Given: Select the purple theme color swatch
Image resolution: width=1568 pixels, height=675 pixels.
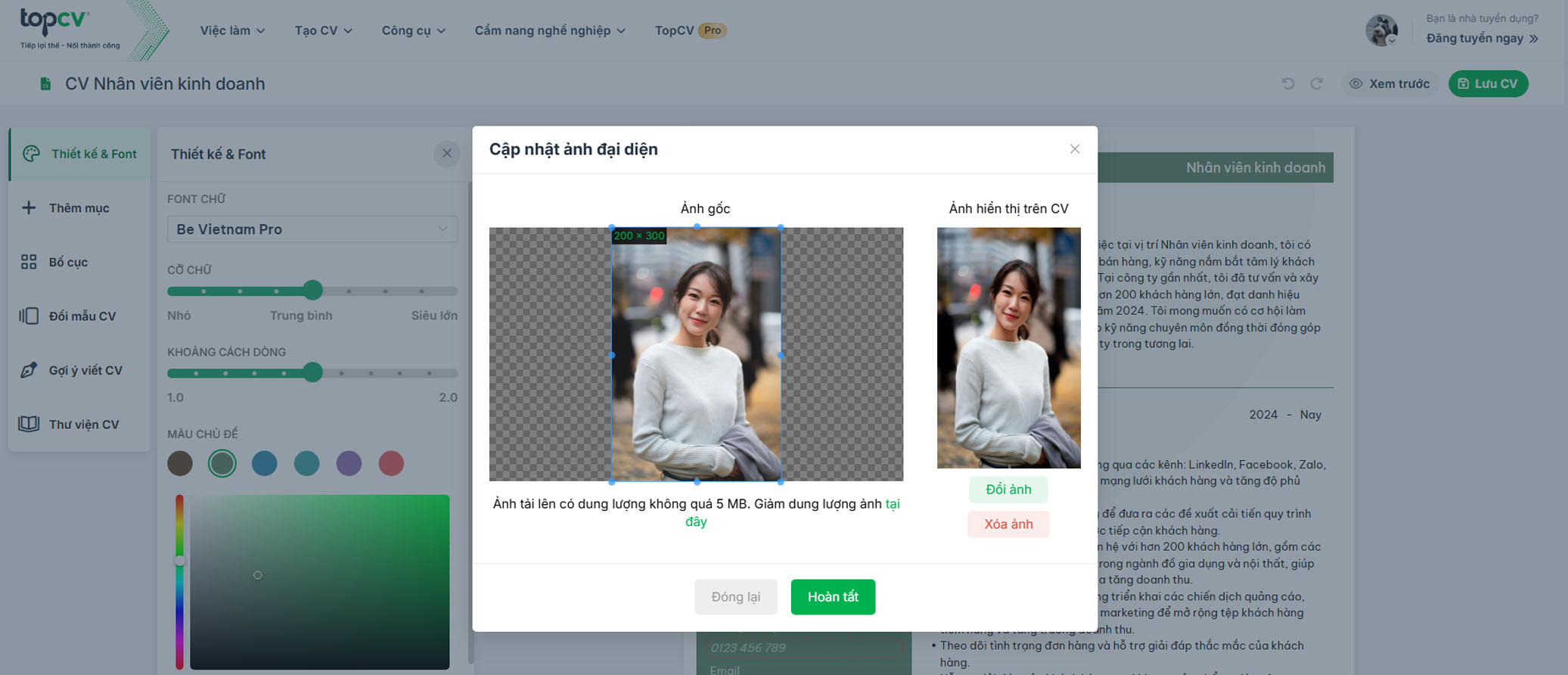Looking at the screenshot, I should (349, 463).
